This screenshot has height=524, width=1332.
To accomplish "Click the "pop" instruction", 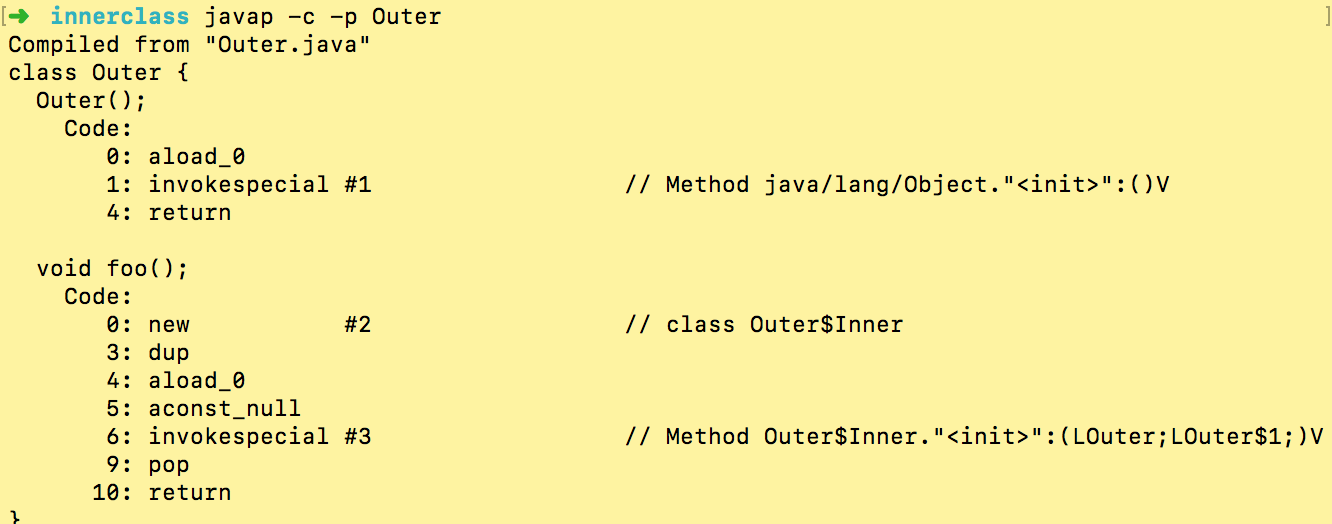I will 169,464.
